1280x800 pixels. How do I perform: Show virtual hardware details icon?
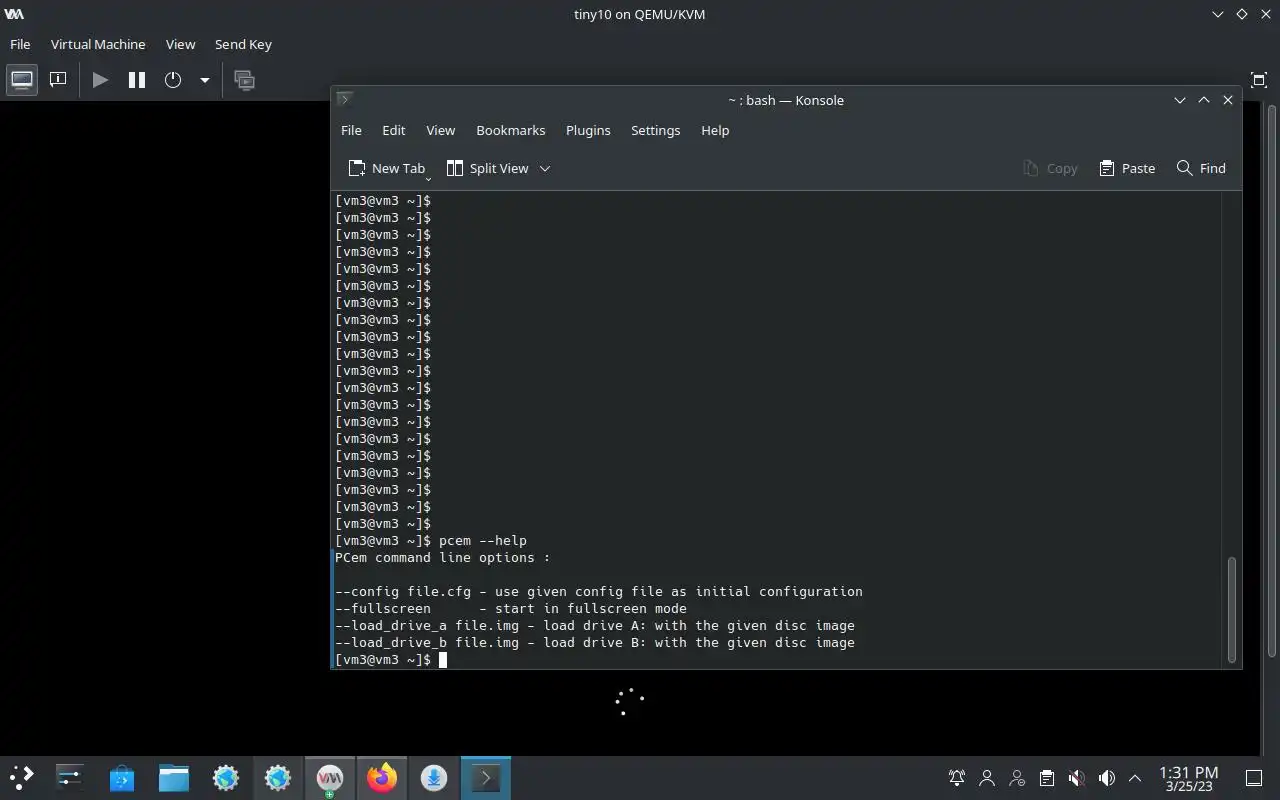pos(58,80)
